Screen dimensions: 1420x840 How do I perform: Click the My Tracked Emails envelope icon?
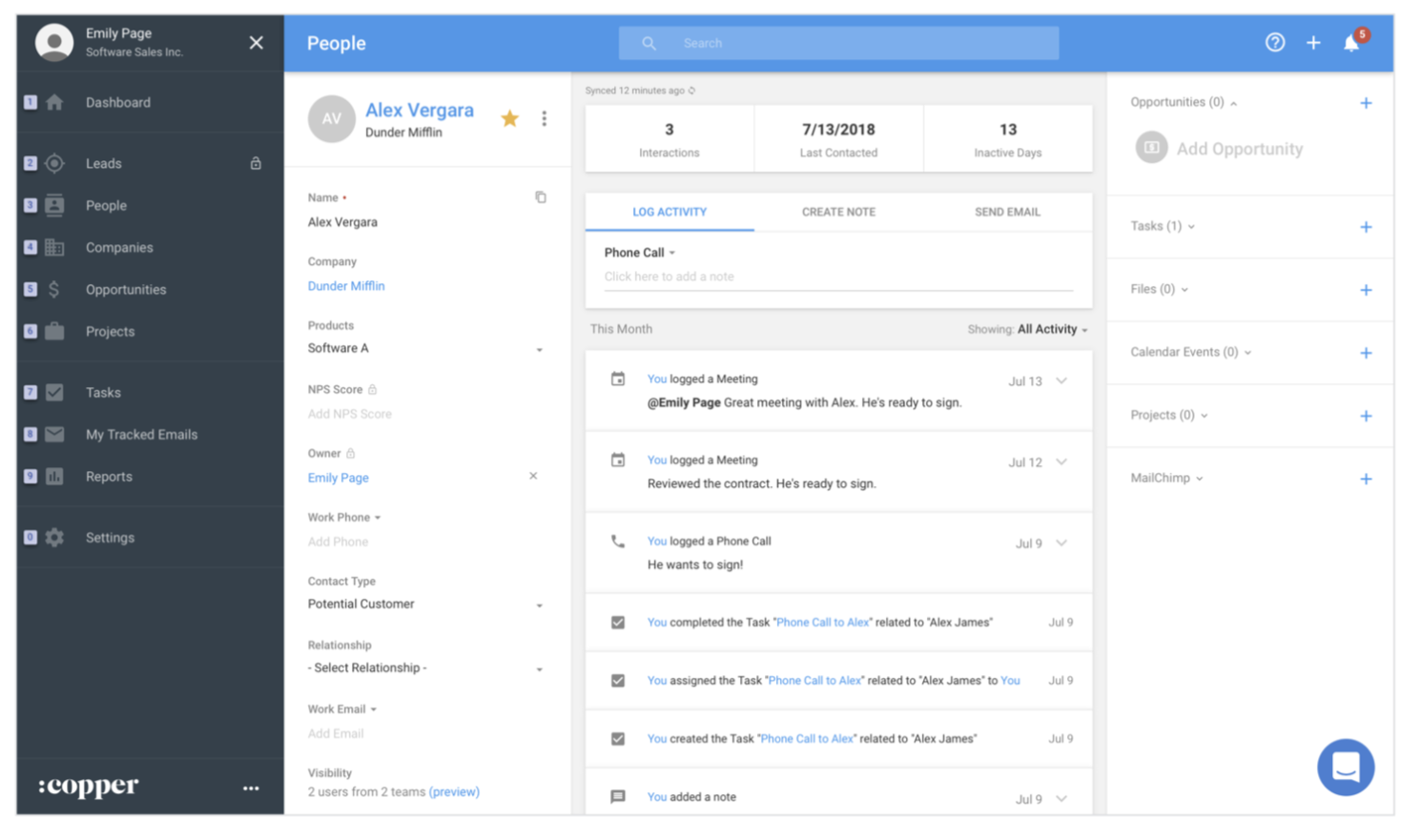click(x=54, y=434)
